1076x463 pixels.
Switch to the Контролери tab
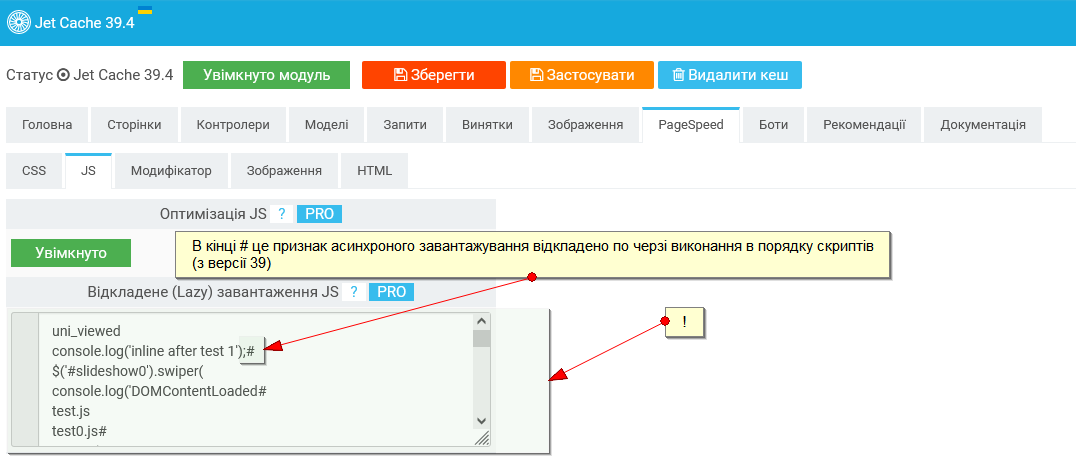233,125
